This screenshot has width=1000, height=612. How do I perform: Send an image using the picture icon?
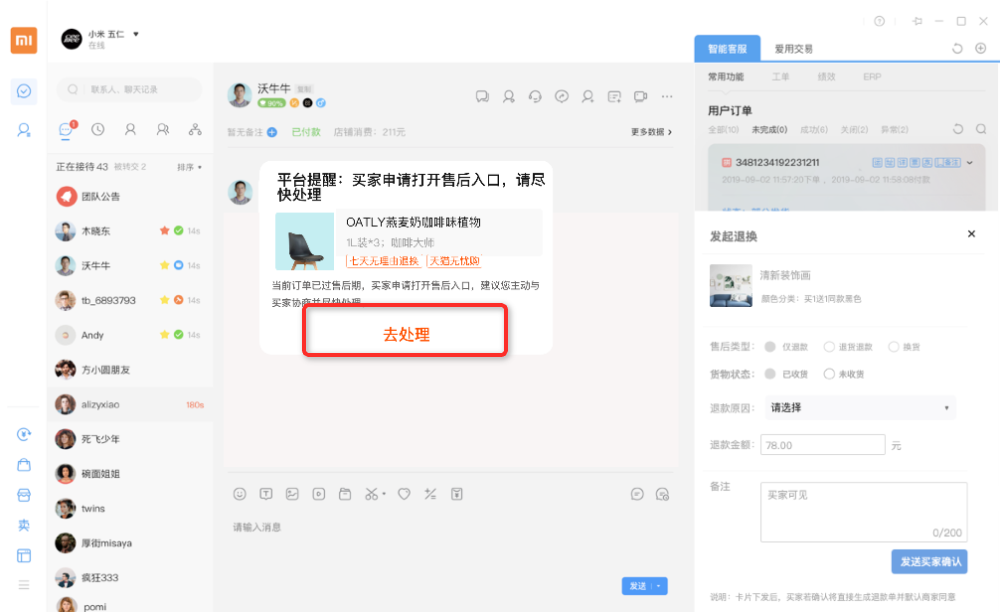coord(293,493)
